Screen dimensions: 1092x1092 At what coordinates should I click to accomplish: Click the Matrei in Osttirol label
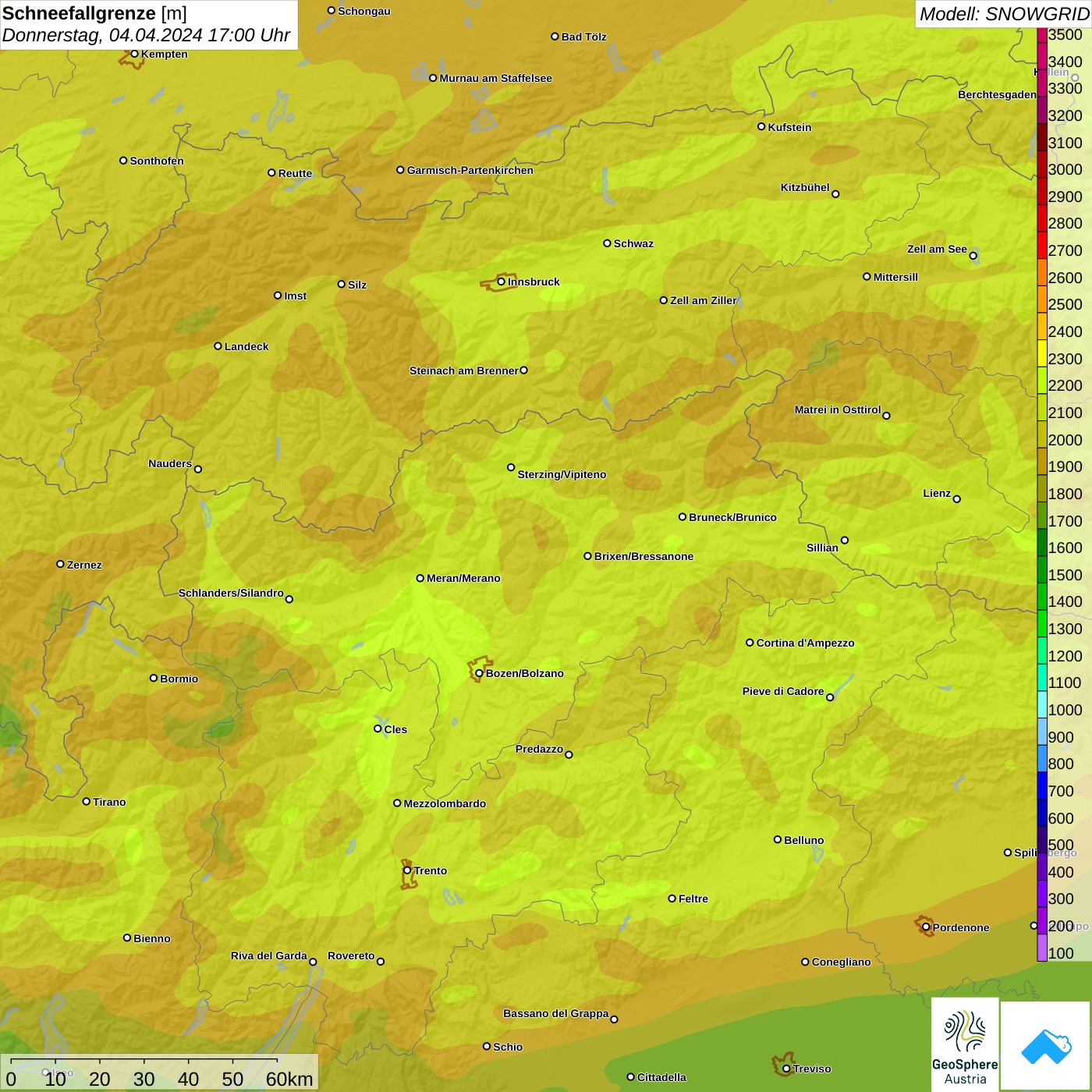[x=838, y=409]
